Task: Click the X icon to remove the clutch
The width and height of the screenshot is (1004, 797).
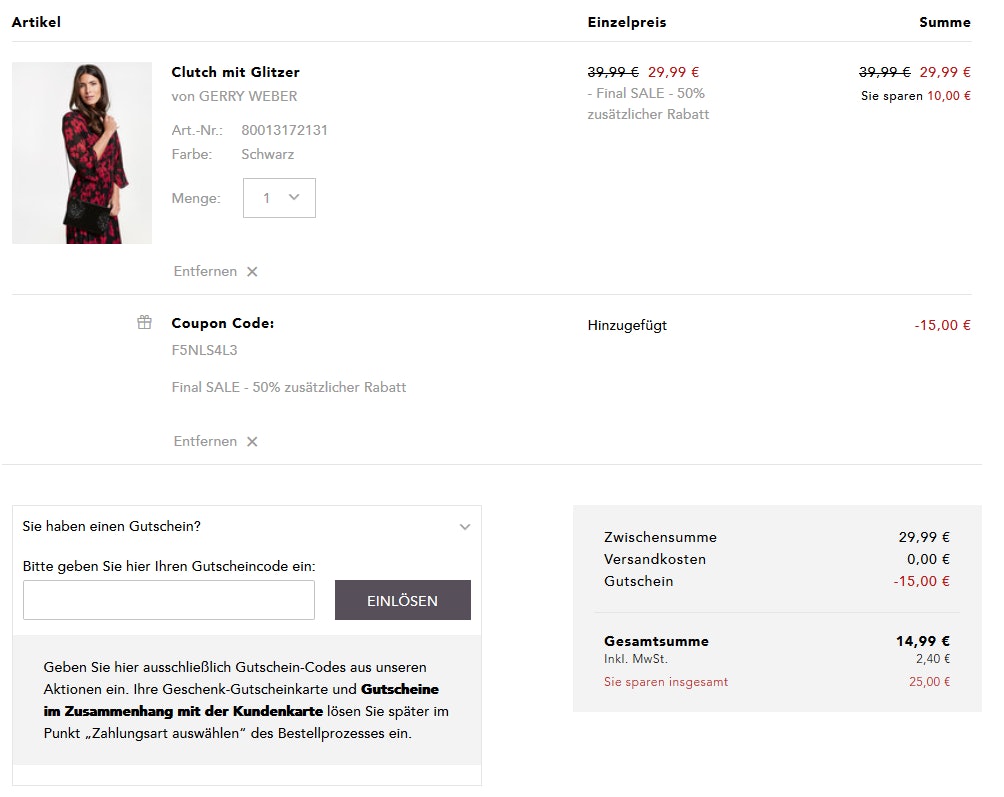Action: pyautogui.click(x=252, y=272)
